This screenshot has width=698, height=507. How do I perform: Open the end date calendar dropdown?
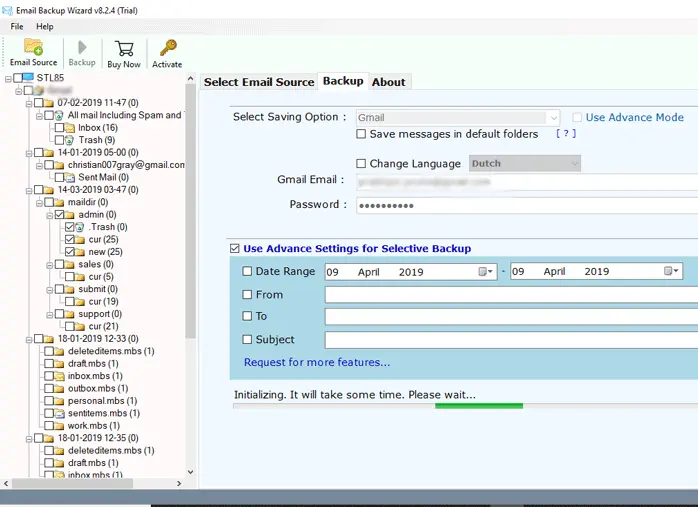(671, 271)
